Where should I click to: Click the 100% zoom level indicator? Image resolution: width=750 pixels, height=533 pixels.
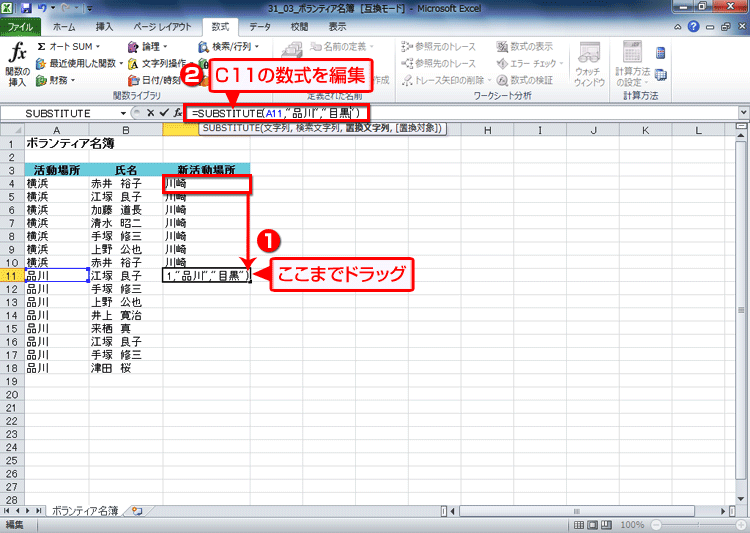pyautogui.click(x=632, y=525)
